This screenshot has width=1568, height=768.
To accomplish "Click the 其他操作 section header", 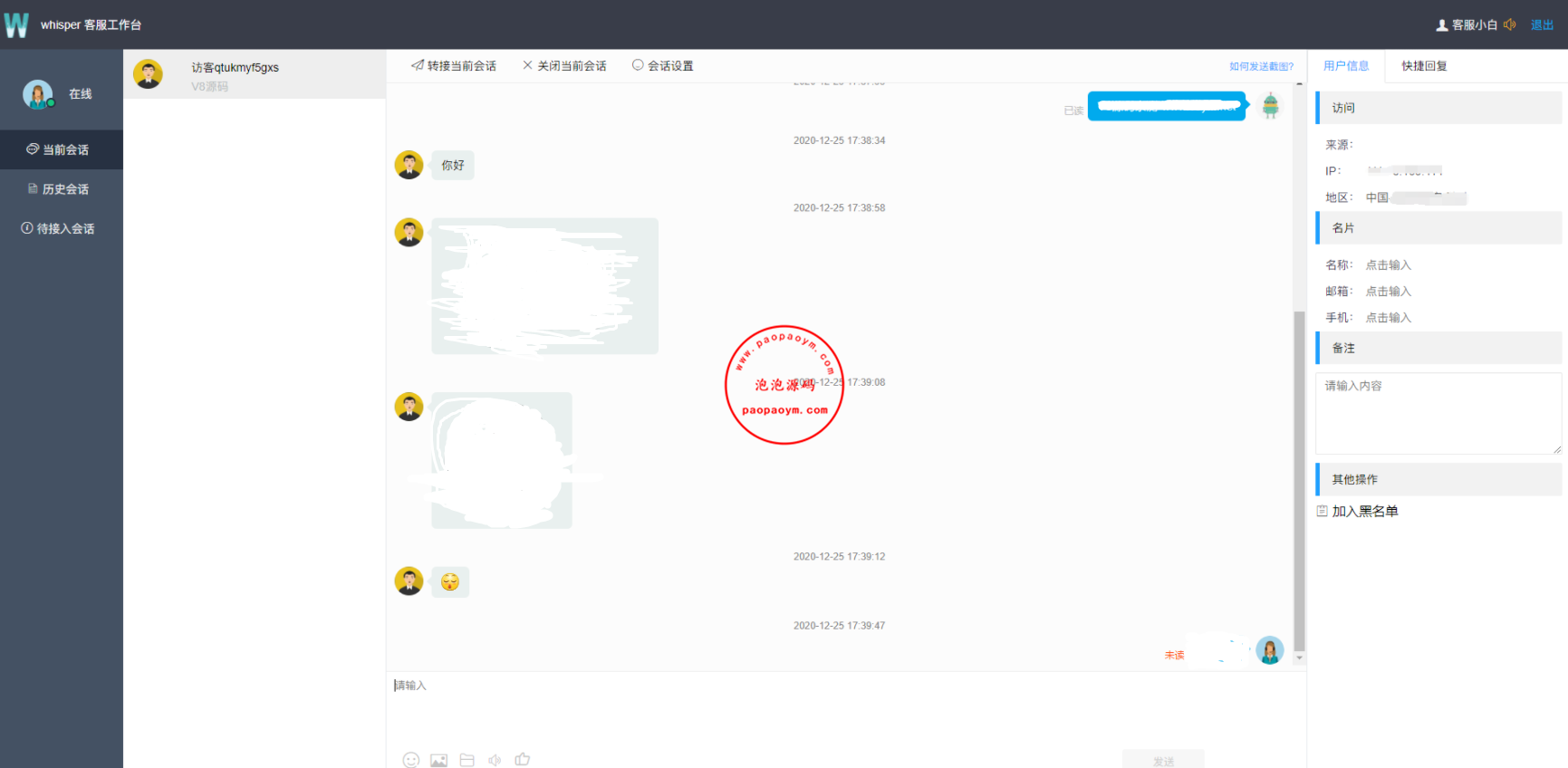I will click(1438, 479).
